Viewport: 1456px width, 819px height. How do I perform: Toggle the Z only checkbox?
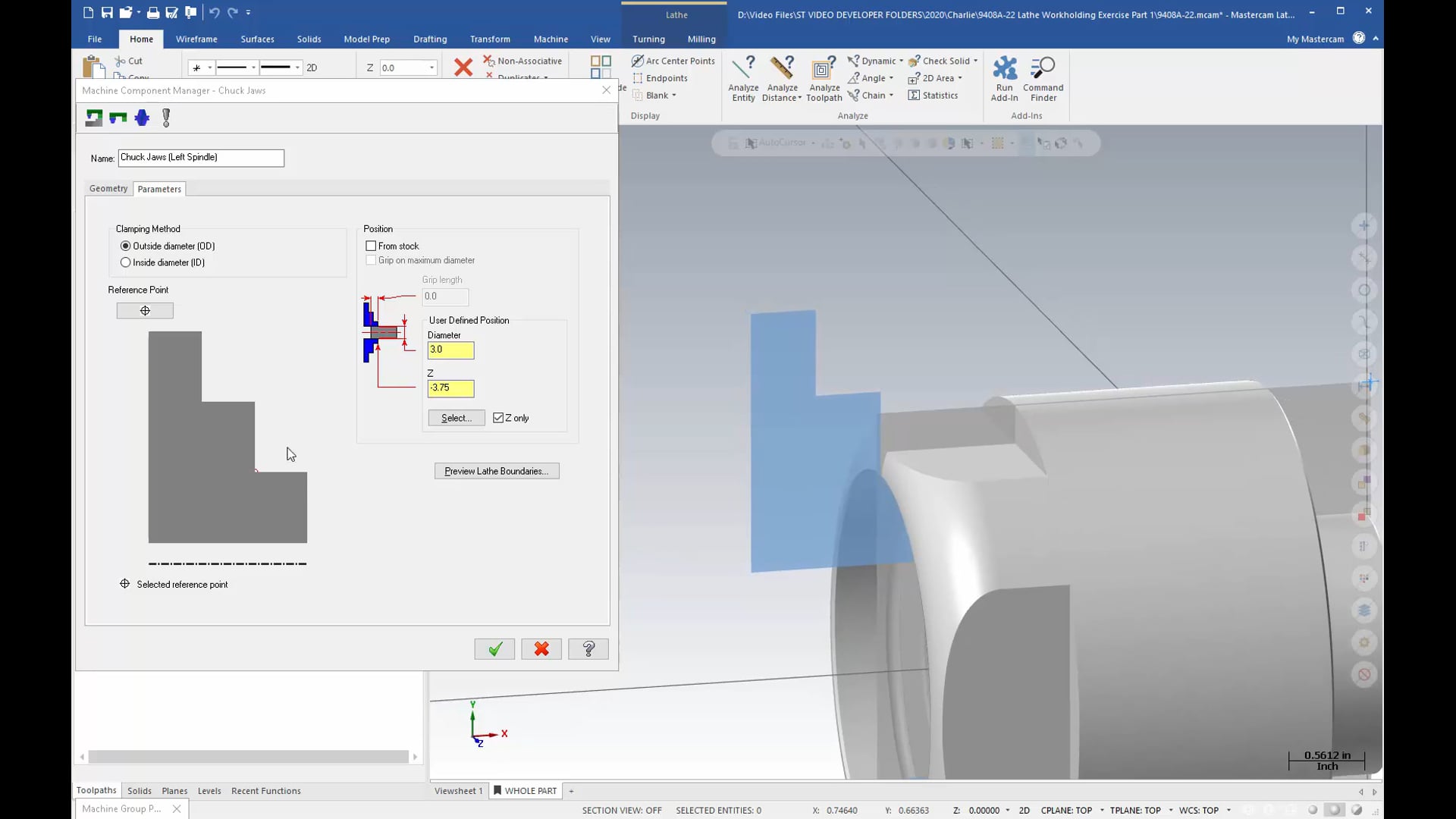point(498,419)
